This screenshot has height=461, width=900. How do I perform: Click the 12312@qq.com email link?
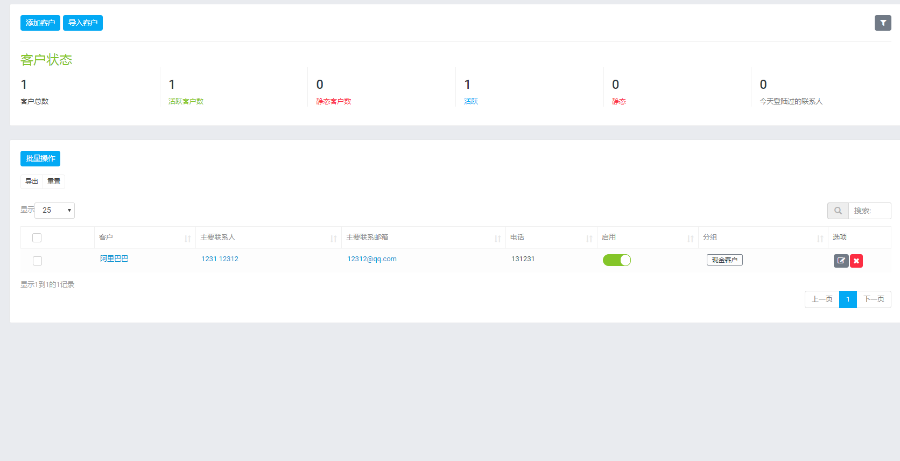point(372,259)
